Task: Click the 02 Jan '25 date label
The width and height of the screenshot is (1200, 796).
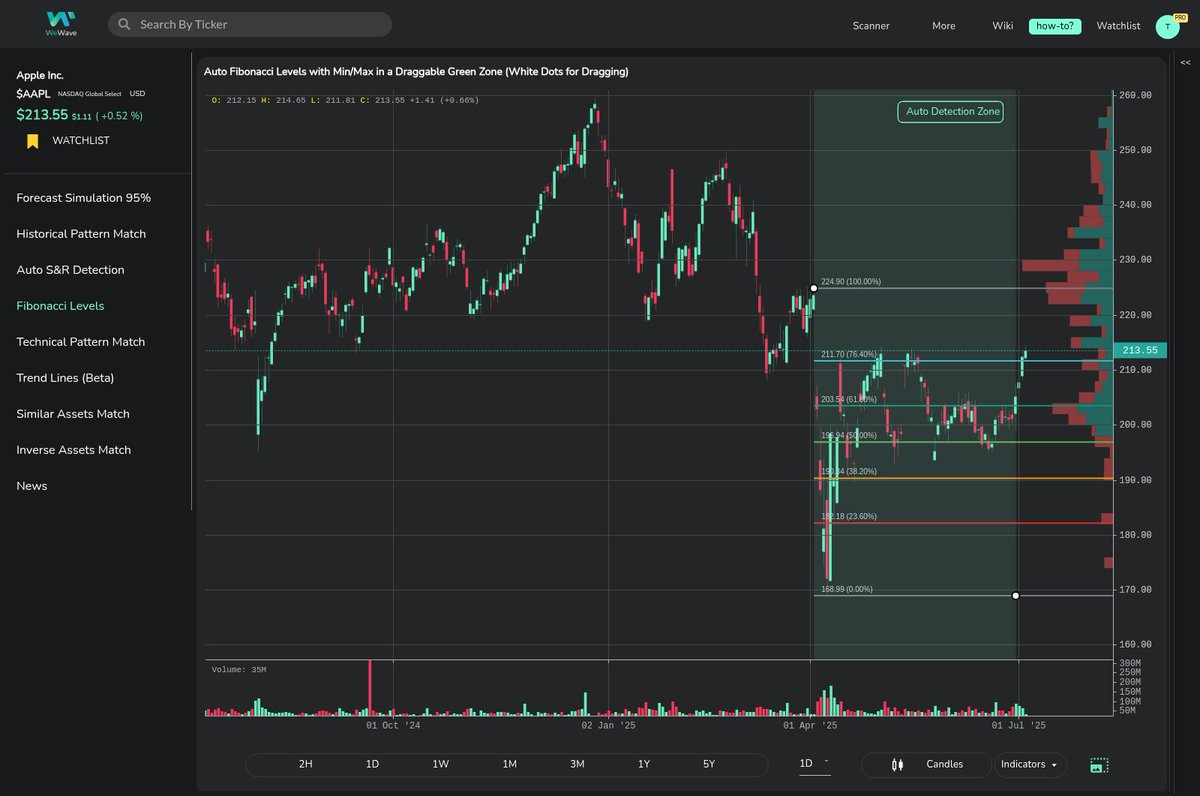Action: 609,726
